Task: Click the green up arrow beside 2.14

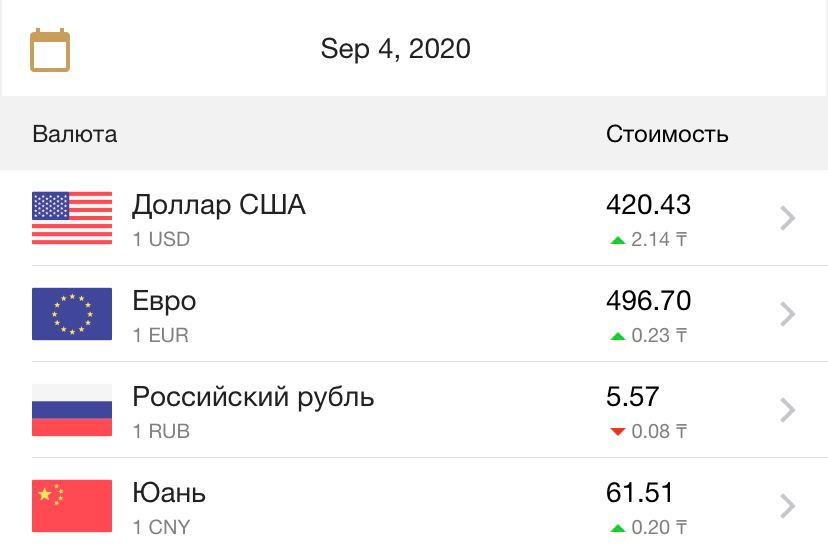Action: coord(617,240)
